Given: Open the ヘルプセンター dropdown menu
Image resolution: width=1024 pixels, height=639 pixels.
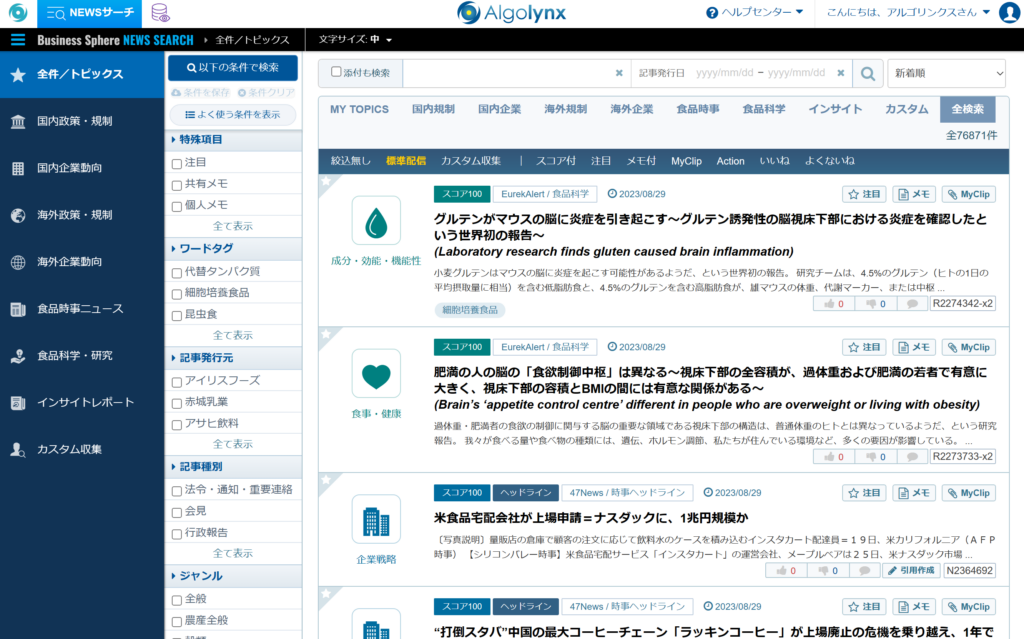Looking at the screenshot, I should coord(754,13).
